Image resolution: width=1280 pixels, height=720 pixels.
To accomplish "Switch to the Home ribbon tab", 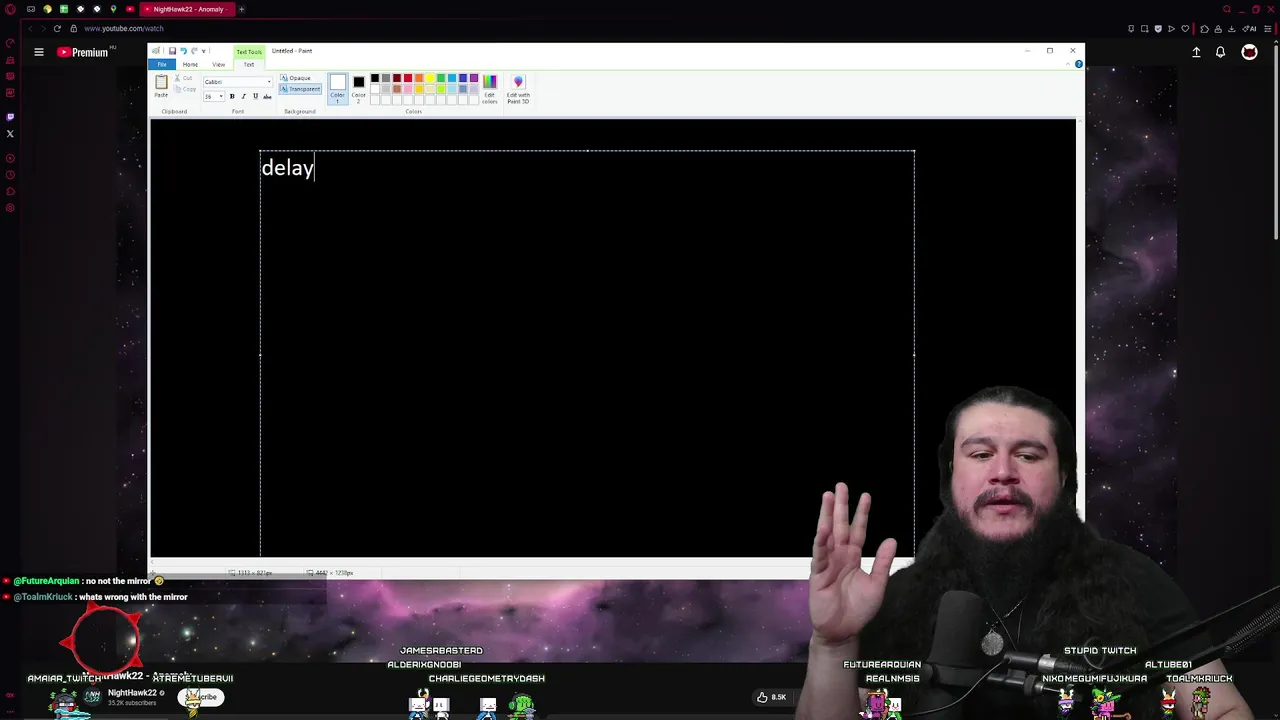I will pyautogui.click(x=190, y=64).
